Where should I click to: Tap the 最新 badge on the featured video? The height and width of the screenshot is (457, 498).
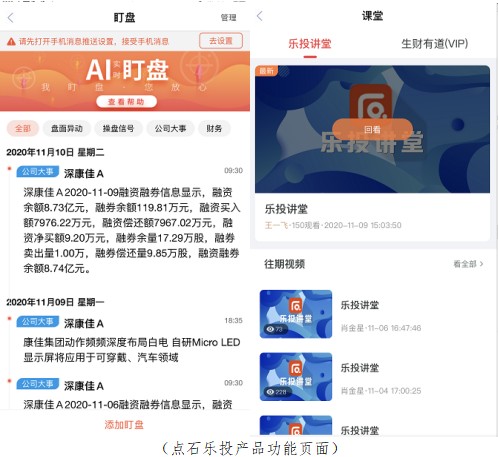click(x=266, y=71)
